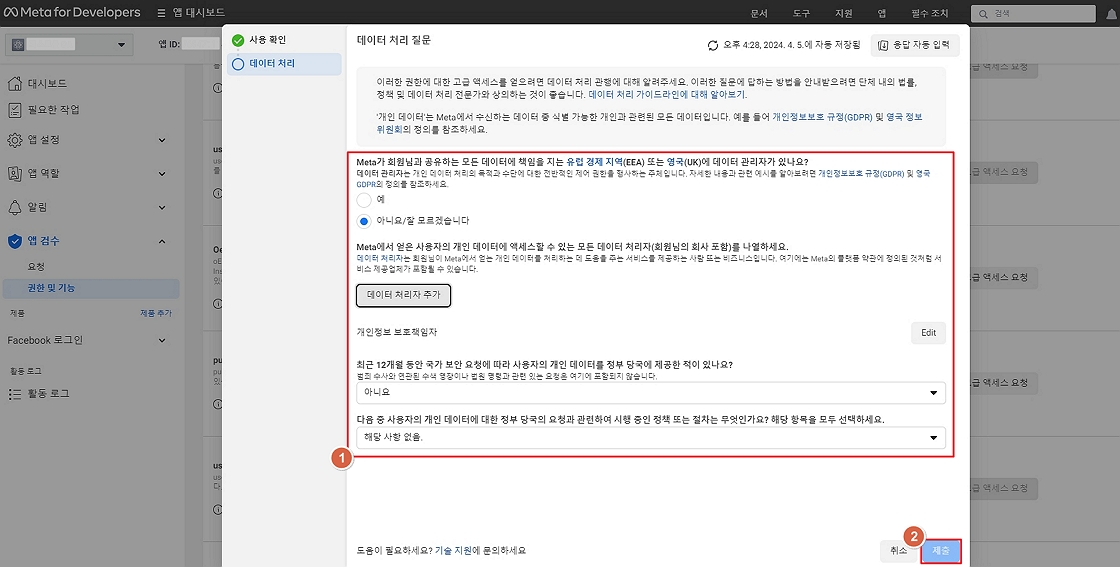Open the 기술 지원 link
The image size is (1120, 567).
click(453, 551)
